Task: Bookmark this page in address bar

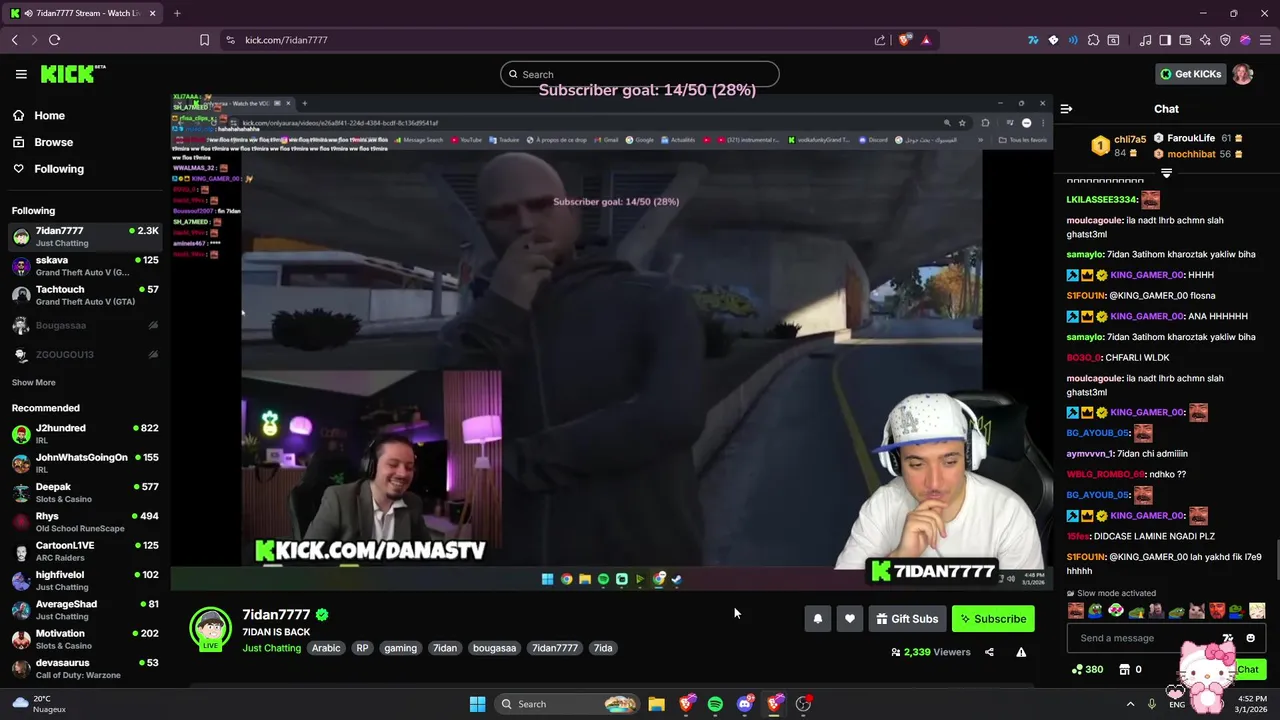Action: click(x=204, y=40)
